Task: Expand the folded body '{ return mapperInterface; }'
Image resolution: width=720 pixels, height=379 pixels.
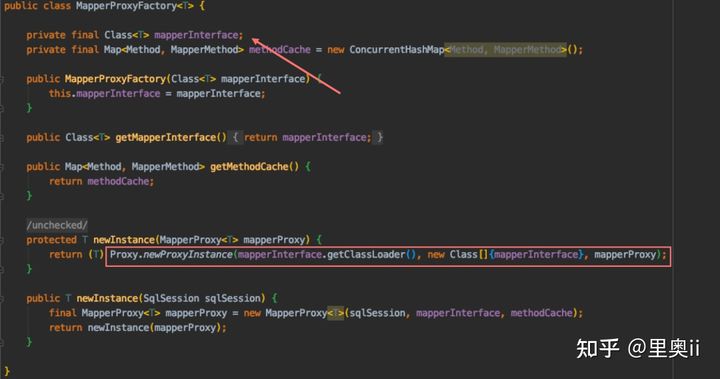Action: click(308, 137)
